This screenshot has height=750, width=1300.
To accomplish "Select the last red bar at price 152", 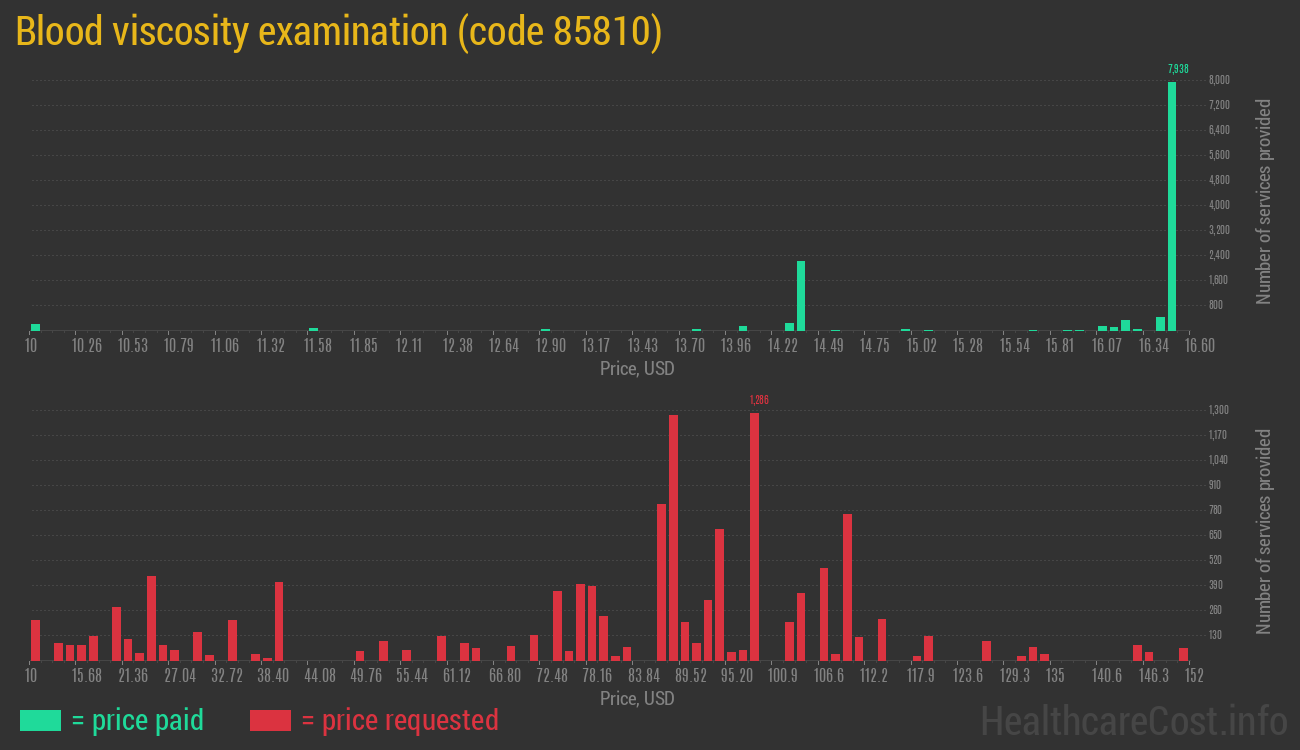I will tap(1183, 654).
